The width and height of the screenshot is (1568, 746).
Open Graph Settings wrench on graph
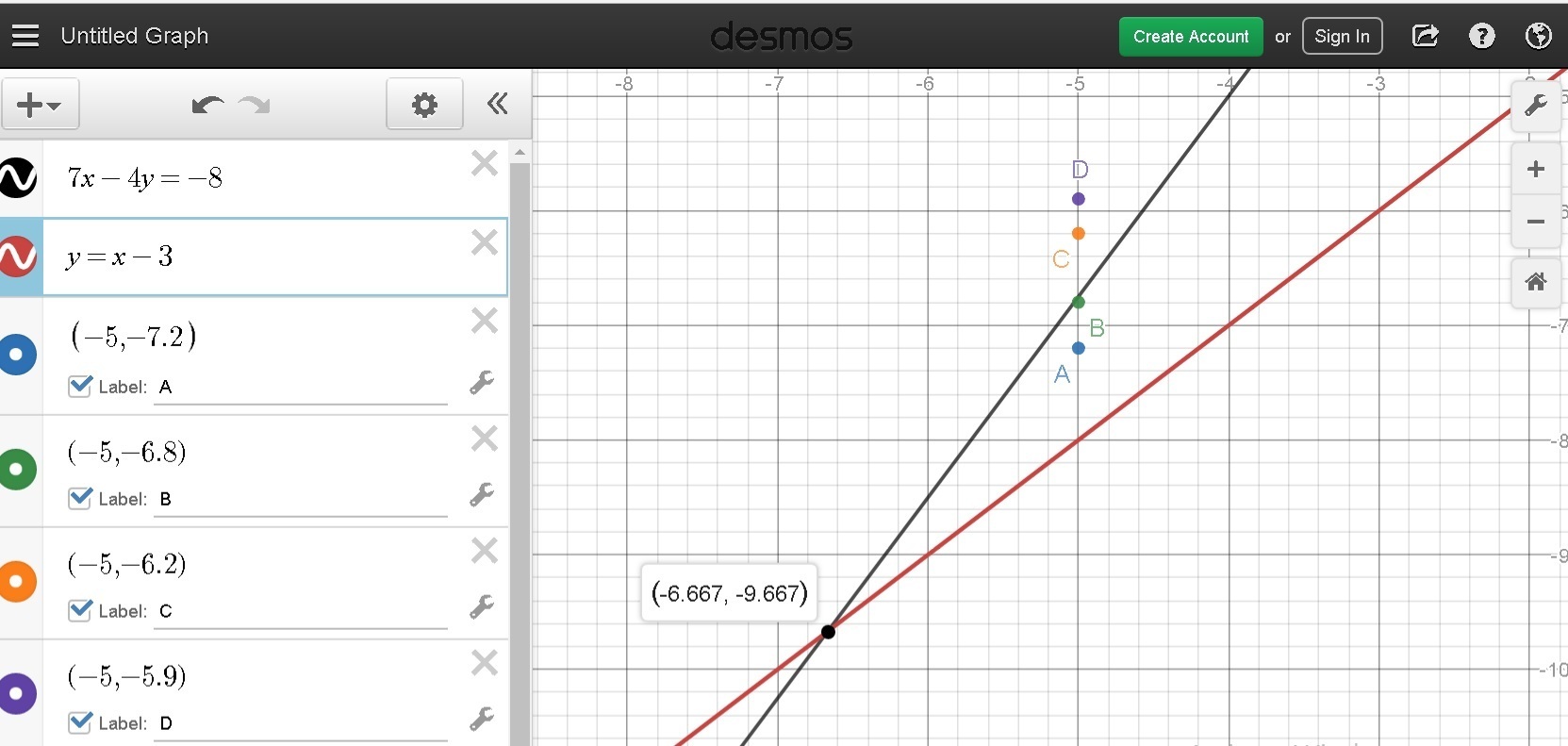tap(1536, 106)
